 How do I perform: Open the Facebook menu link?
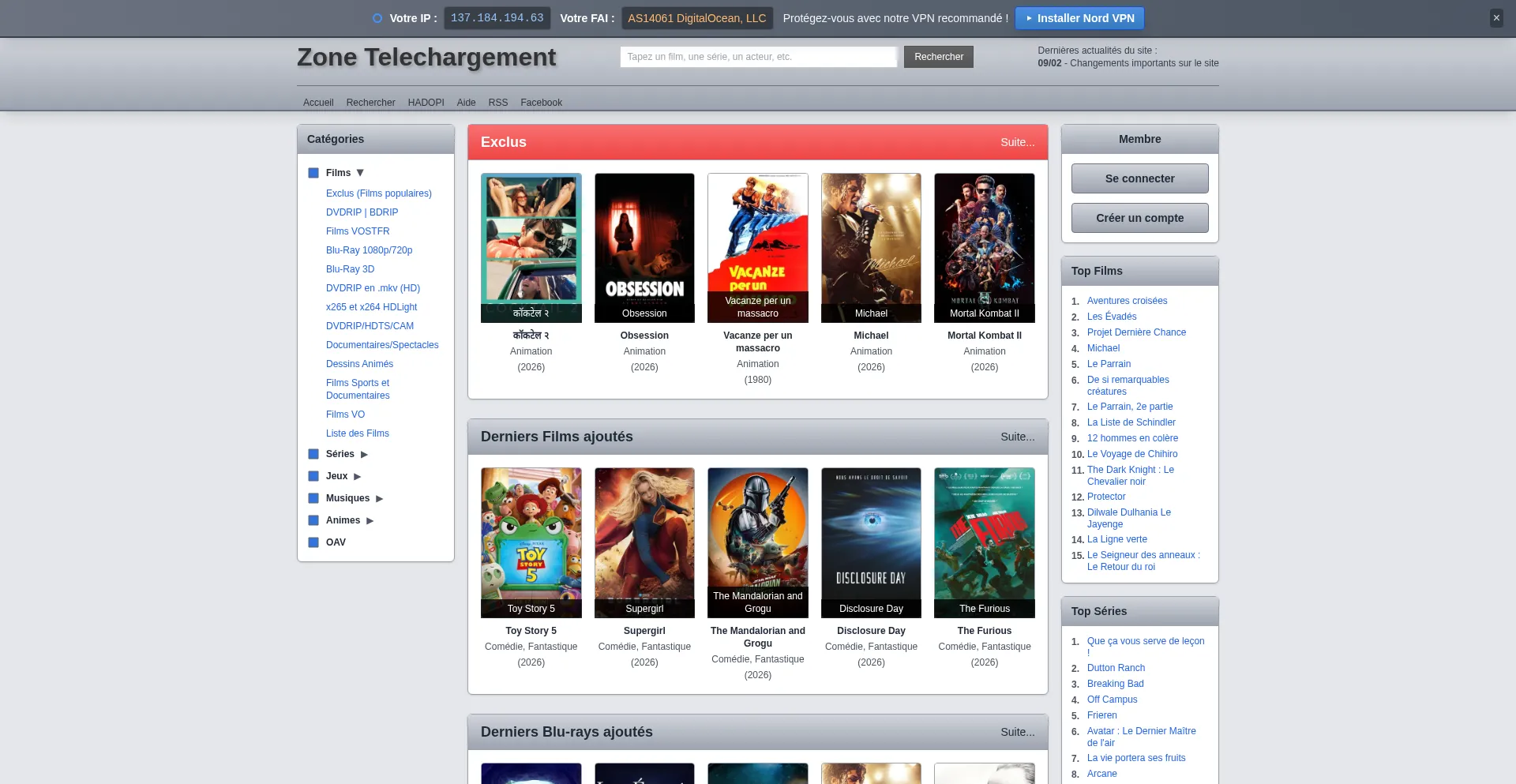(x=541, y=103)
